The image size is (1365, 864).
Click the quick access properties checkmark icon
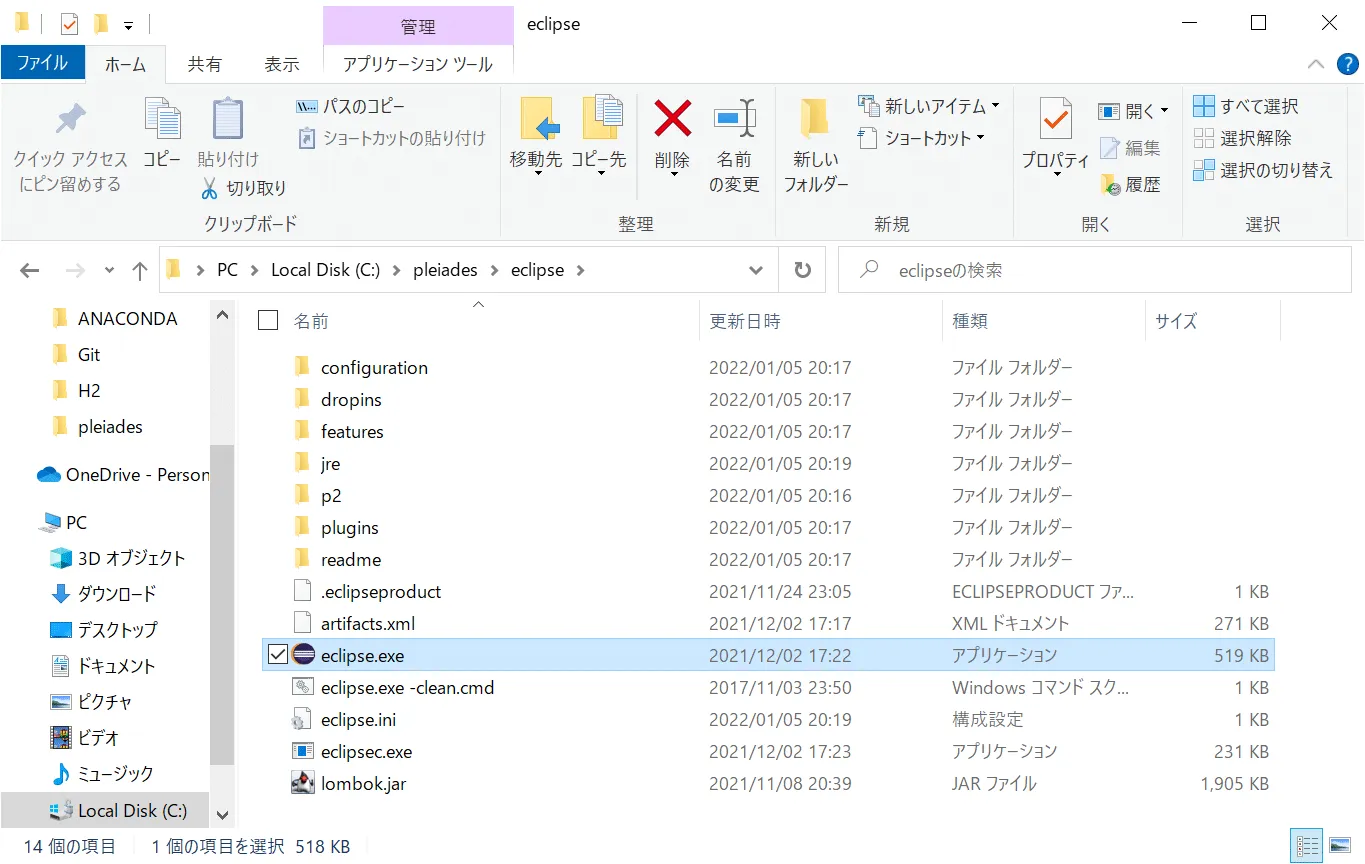click(x=69, y=23)
